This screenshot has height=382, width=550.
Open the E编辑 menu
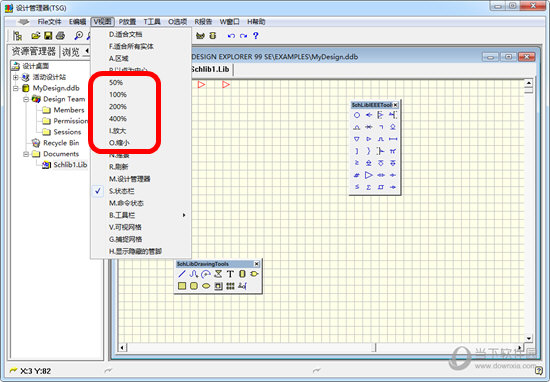[78, 22]
